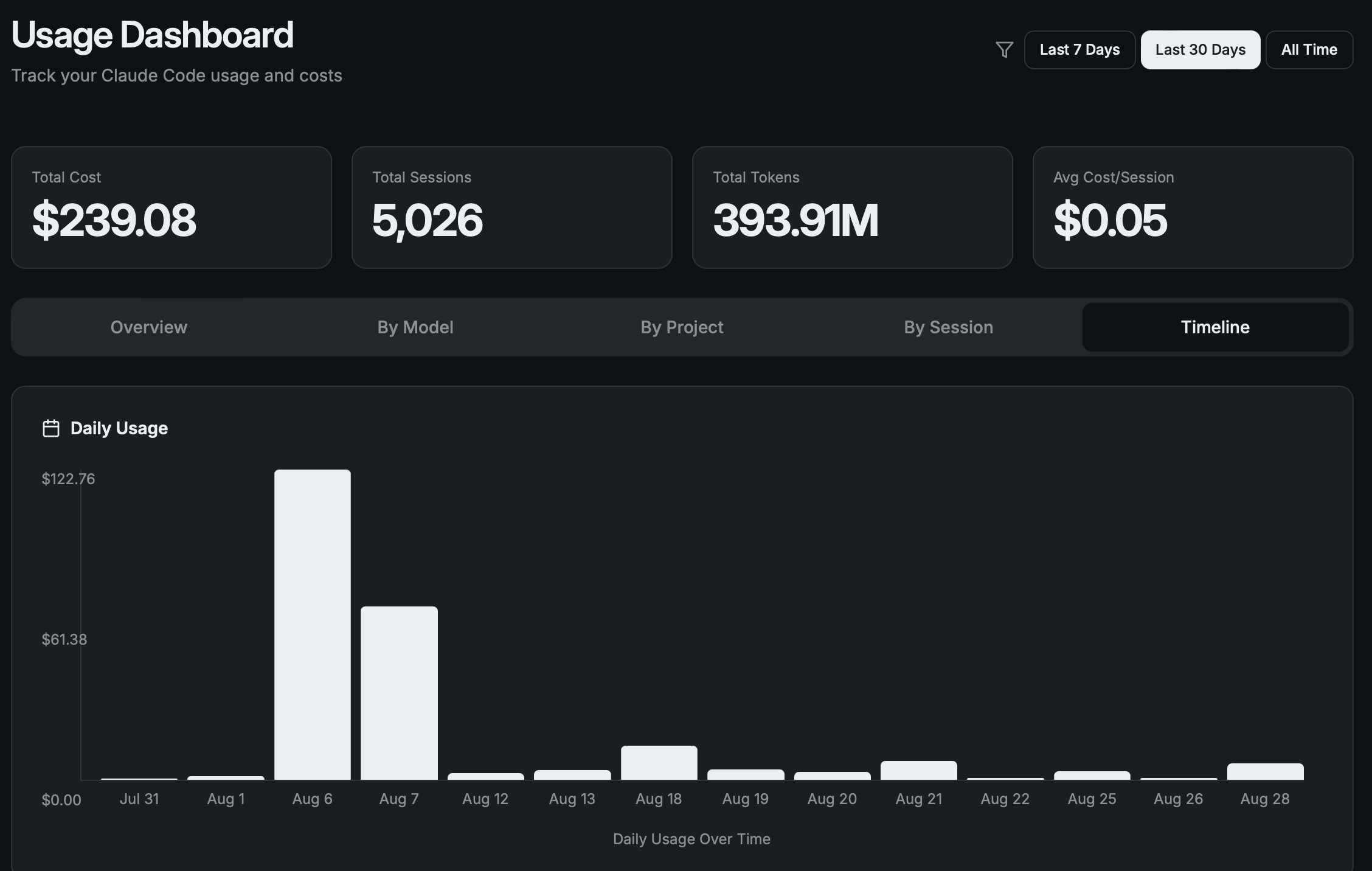This screenshot has height=871, width=1372.
Task: Click the Aug 6 usage bar
Action: tap(313, 625)
